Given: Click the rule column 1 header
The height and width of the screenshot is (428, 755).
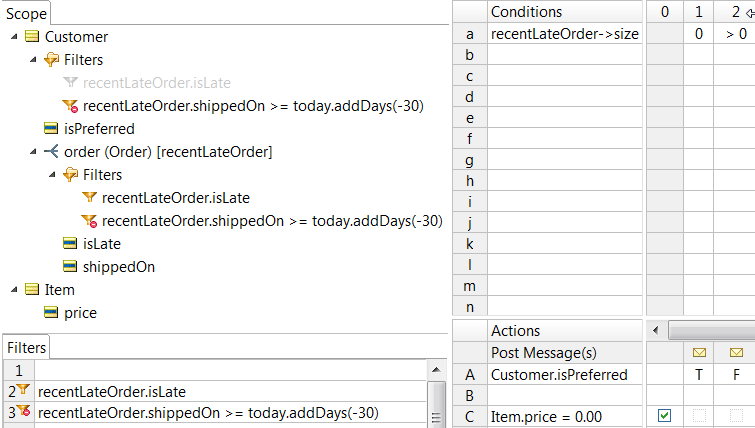Looking at the screenshot, I should tap(699, 12).
